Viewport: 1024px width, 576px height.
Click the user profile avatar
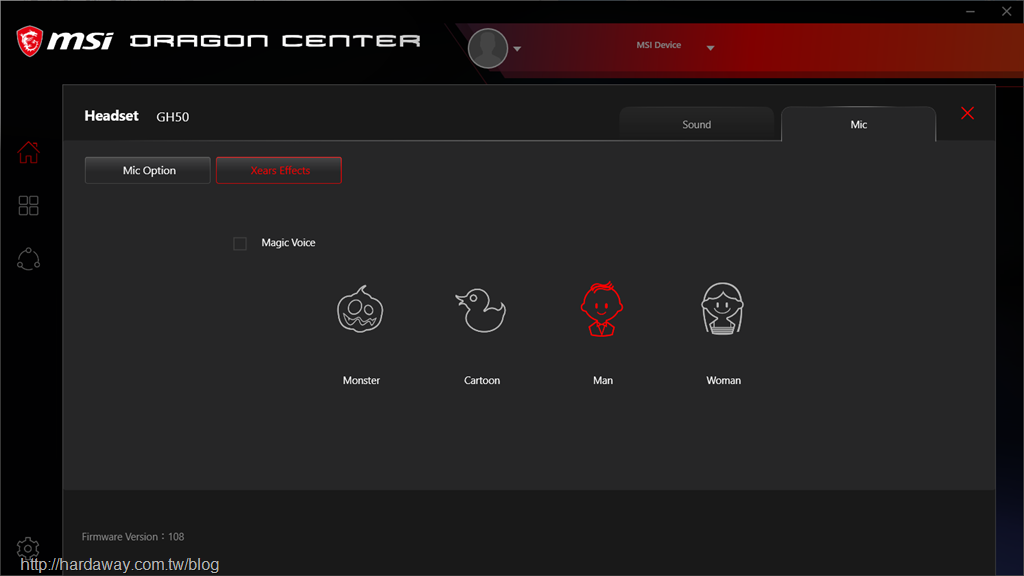pos(488,48)
